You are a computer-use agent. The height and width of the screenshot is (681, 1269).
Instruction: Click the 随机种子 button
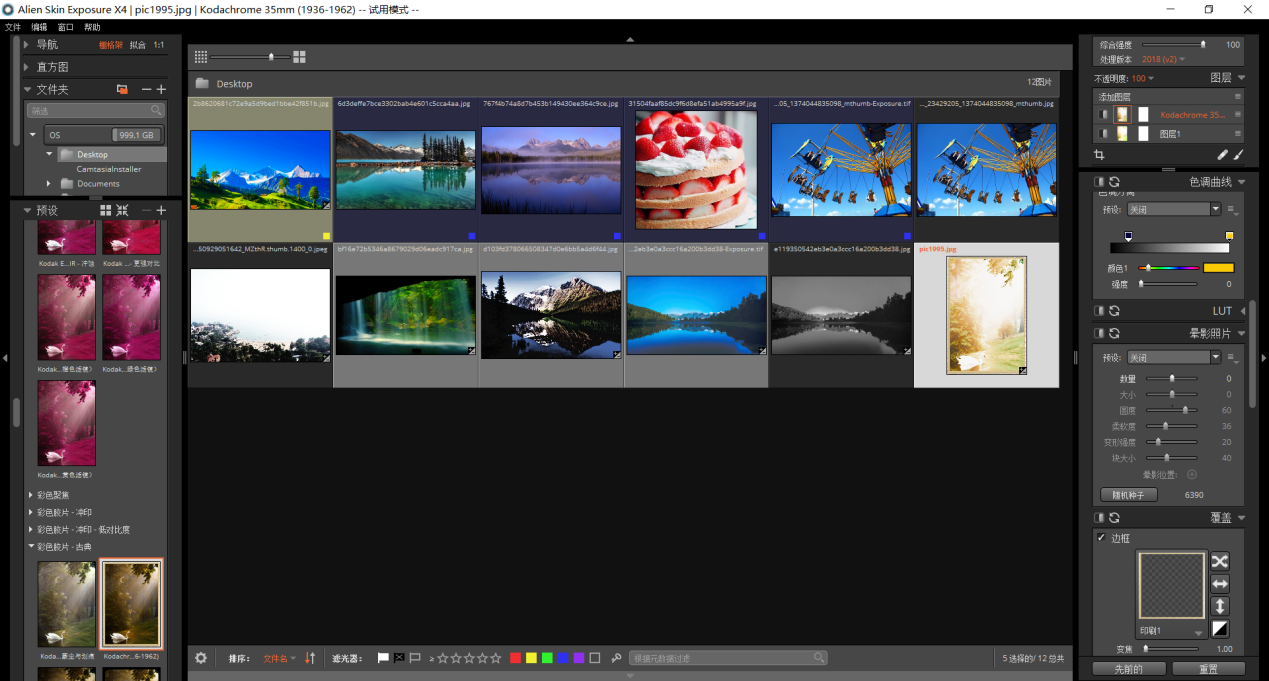click(x=1128, y=495)
